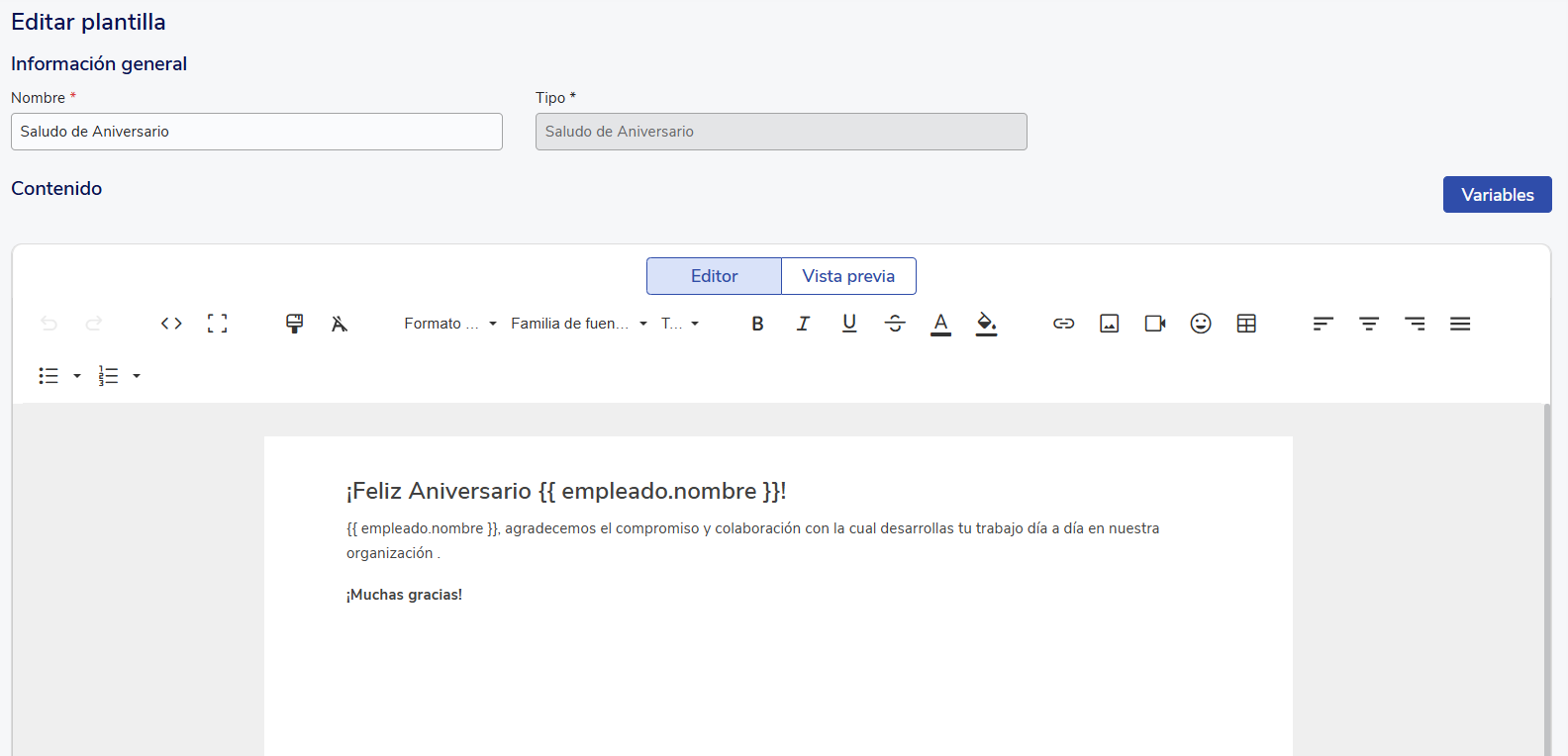
Task: Toggle underline formatting
Action: pos(848,324)
